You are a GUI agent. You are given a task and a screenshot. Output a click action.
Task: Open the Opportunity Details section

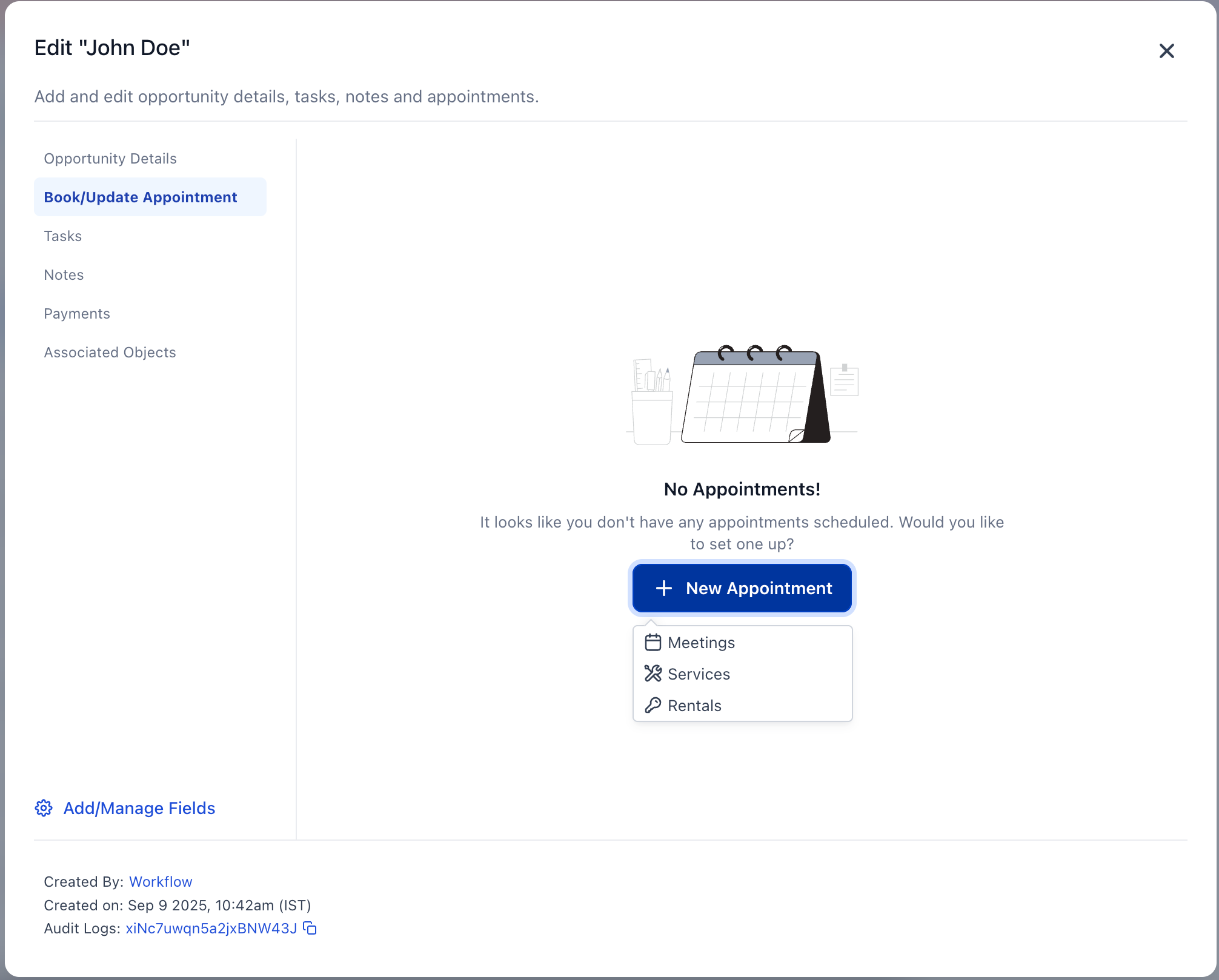pyautogui.click(x=110, y=158)
